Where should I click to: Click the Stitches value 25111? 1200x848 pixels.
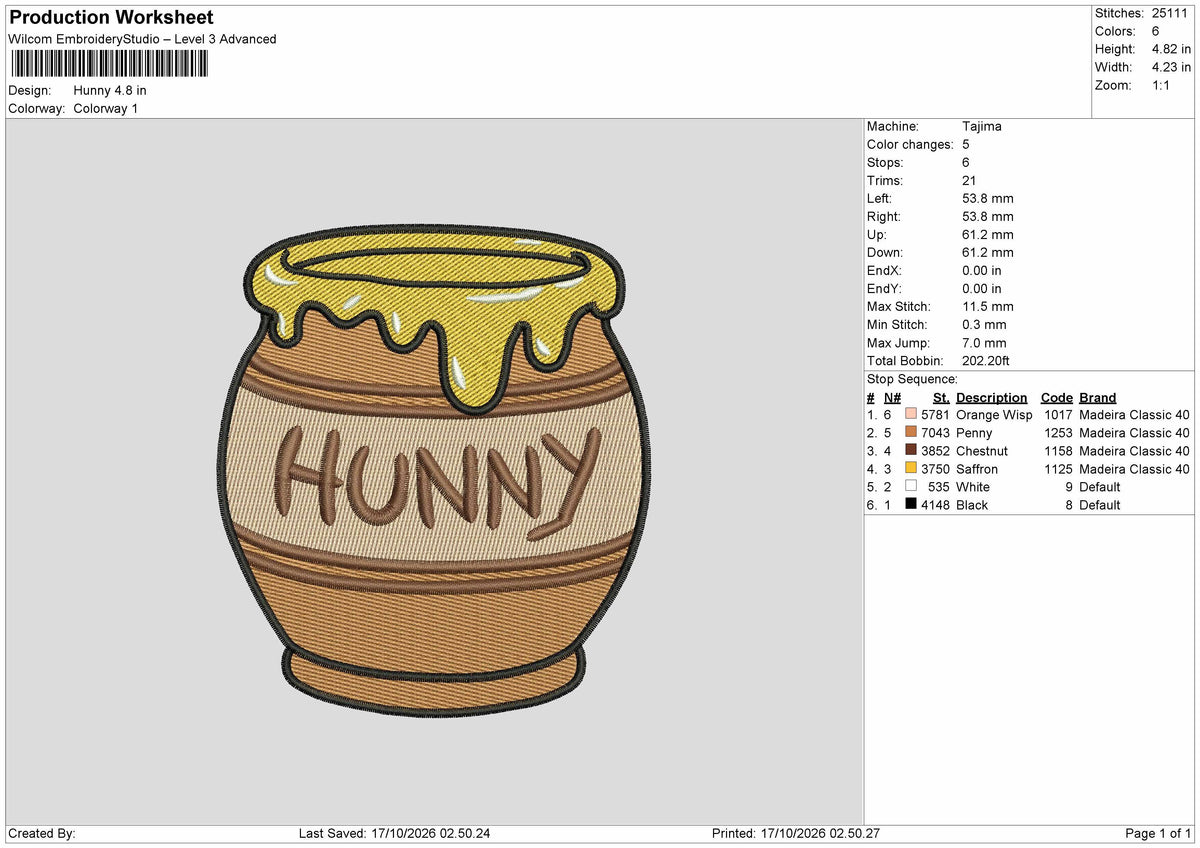[x=1172, y=13]
